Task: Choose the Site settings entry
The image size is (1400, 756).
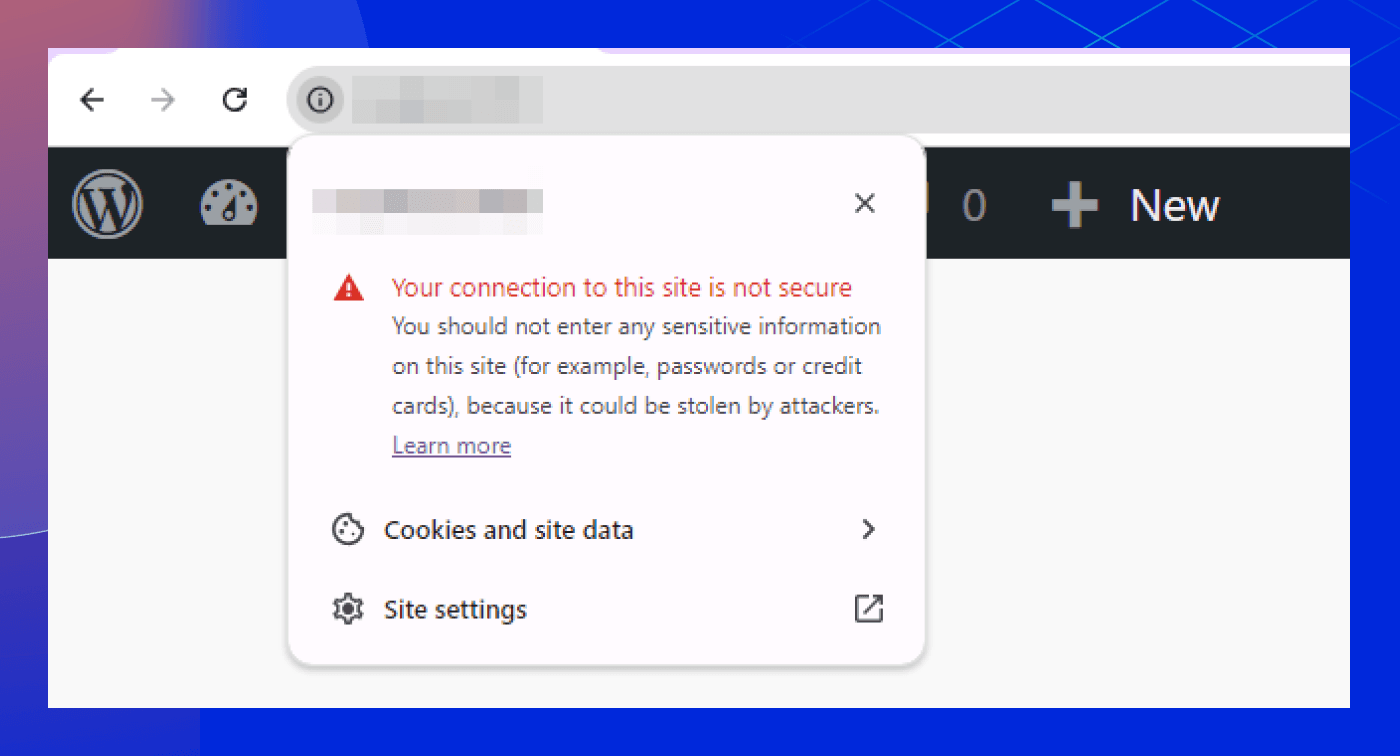Action: [455, 610]
